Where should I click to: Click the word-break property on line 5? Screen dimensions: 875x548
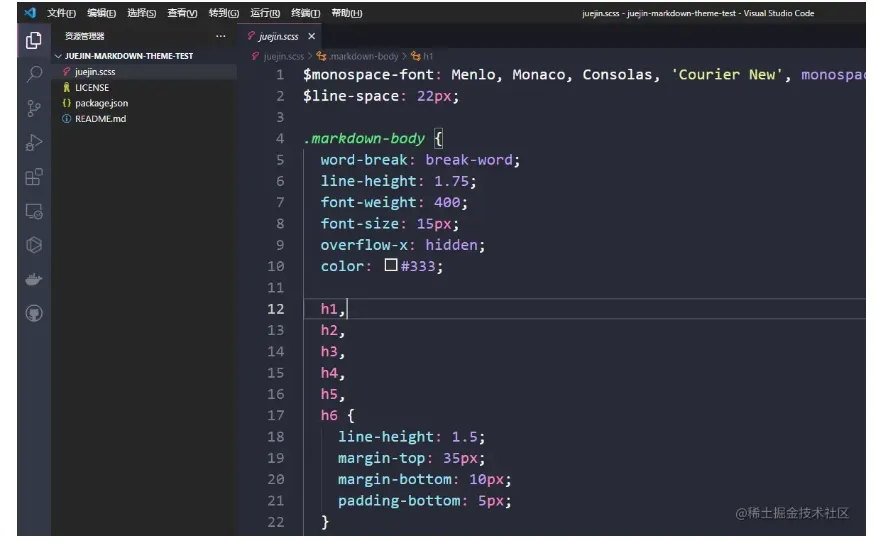[364, 160]
